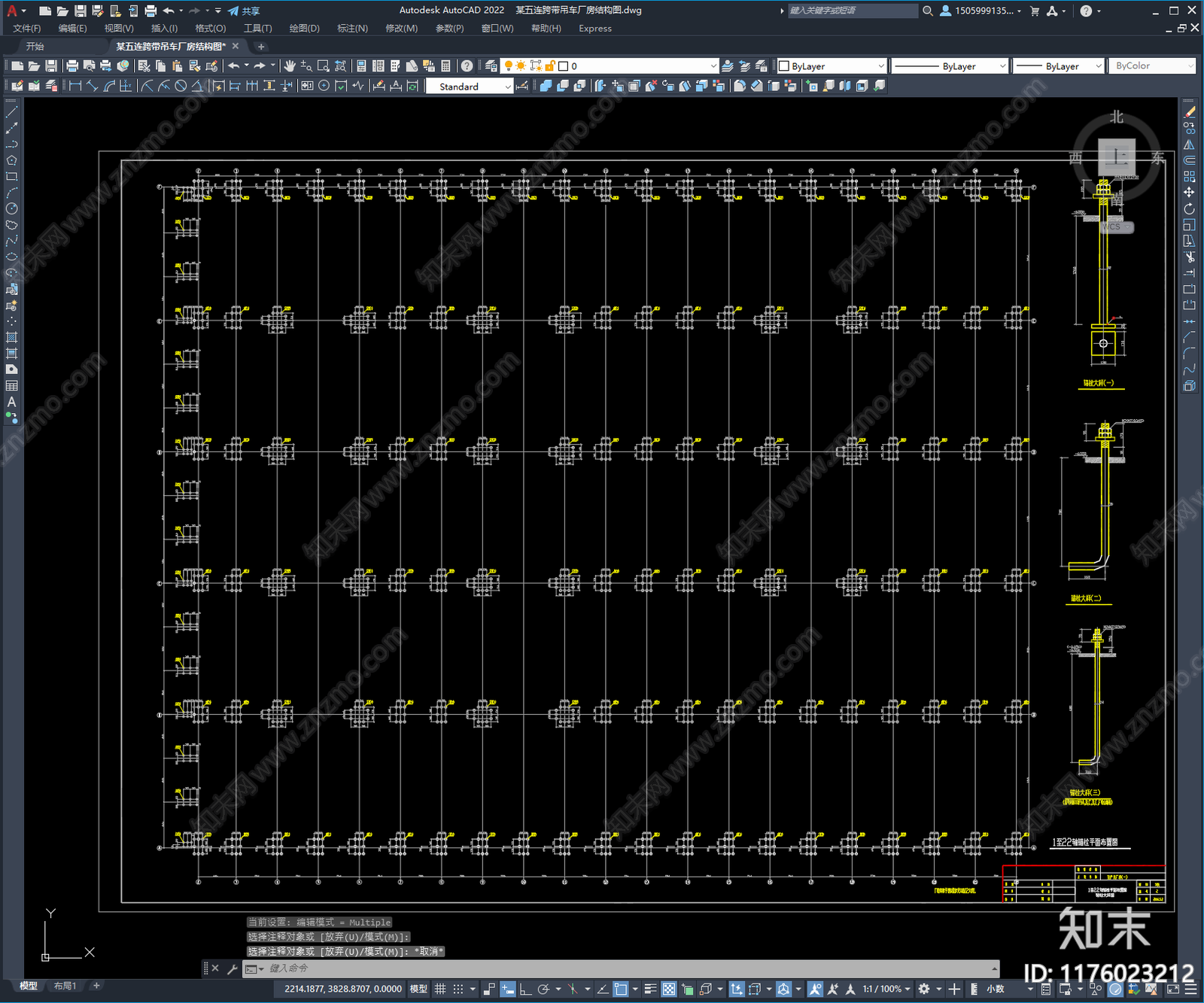Select the Circle draw tool in left toolbar

11,208
